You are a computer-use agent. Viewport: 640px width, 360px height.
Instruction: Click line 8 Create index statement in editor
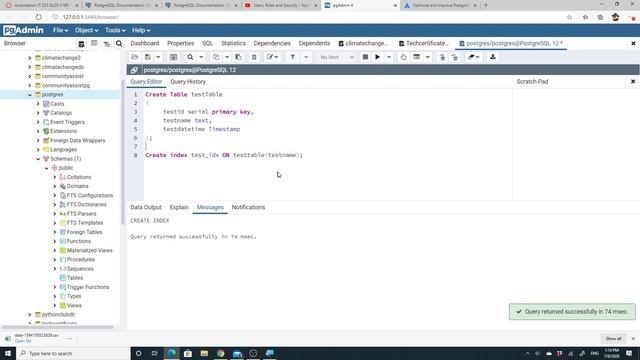coord(224,155)
